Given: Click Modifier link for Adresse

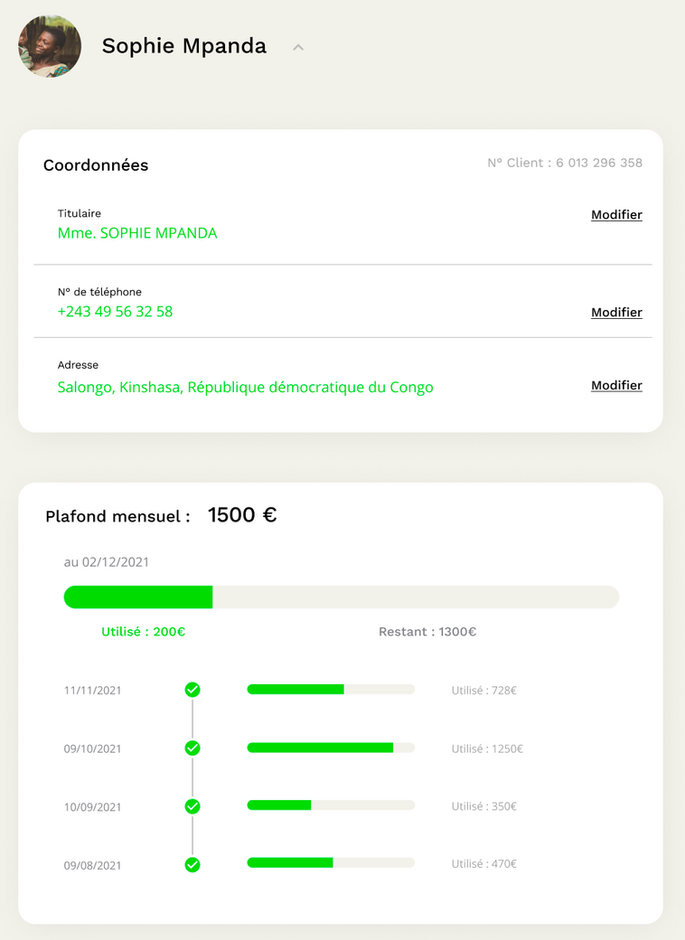Looking at the screenshot, I should point(616,386).
